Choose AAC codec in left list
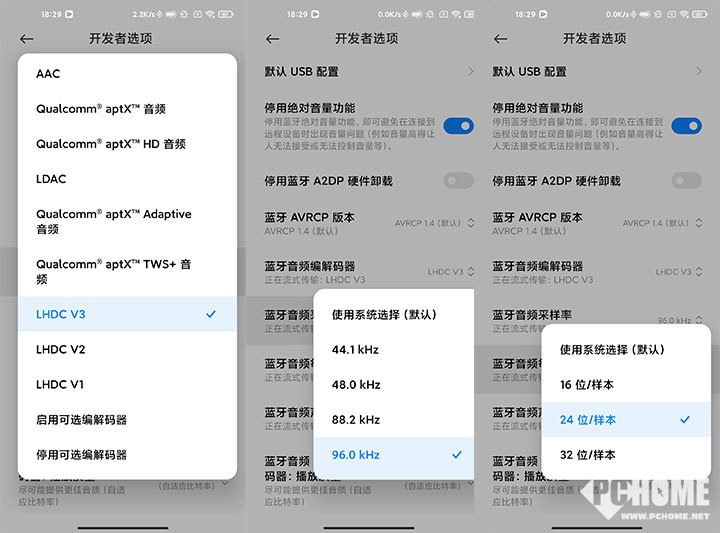This screenshot has height=533, width=720. (127, 73)
